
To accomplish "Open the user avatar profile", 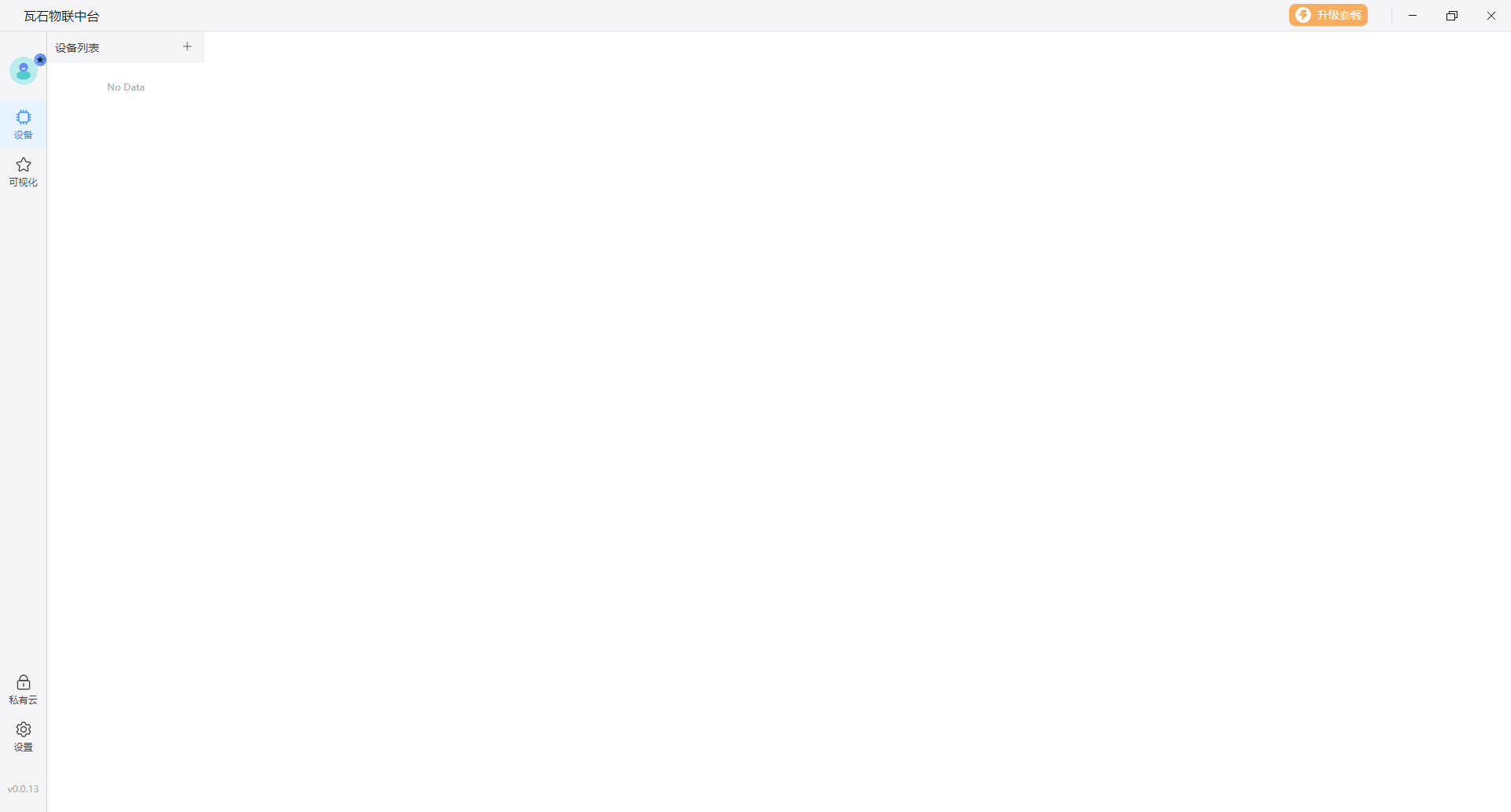I will pos(24,71).
